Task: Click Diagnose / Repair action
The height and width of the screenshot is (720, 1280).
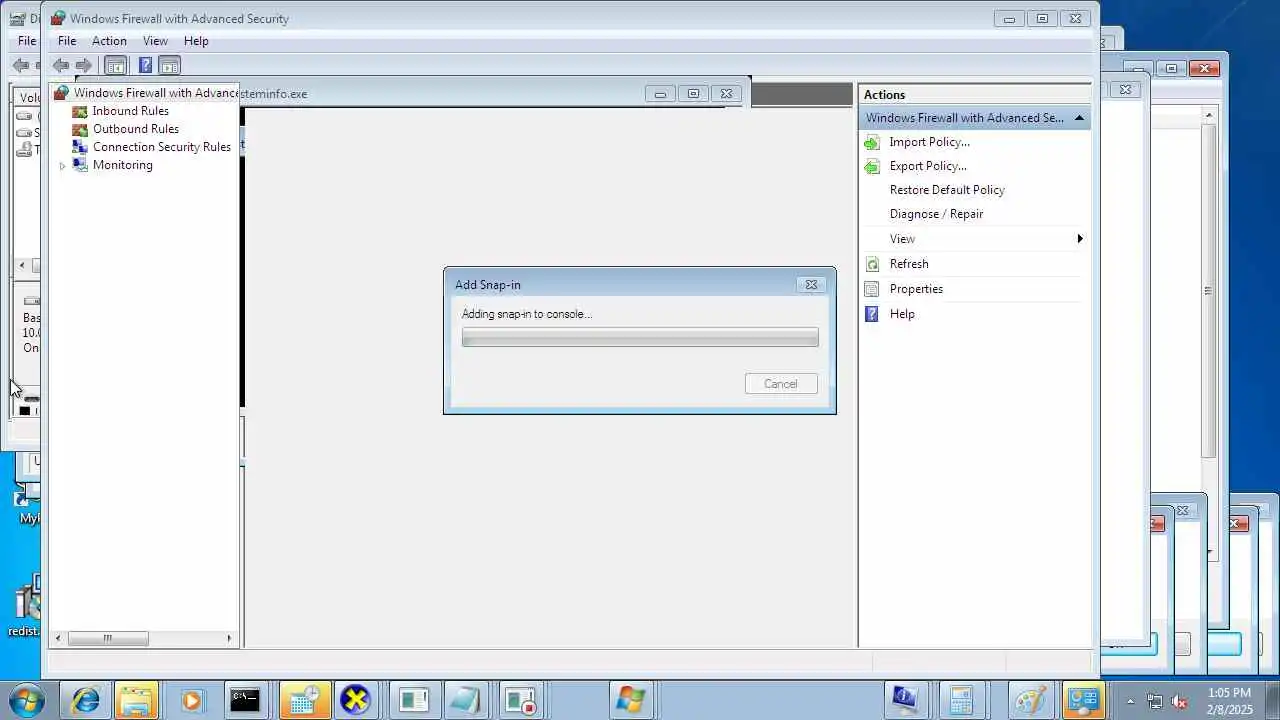Action: point(936,214)
